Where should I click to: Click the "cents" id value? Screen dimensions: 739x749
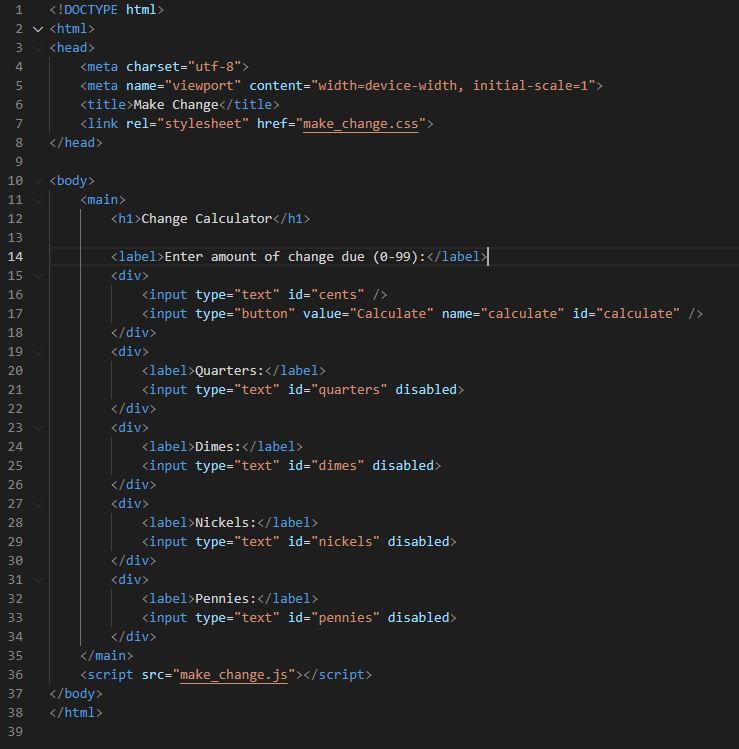[337, 295]
